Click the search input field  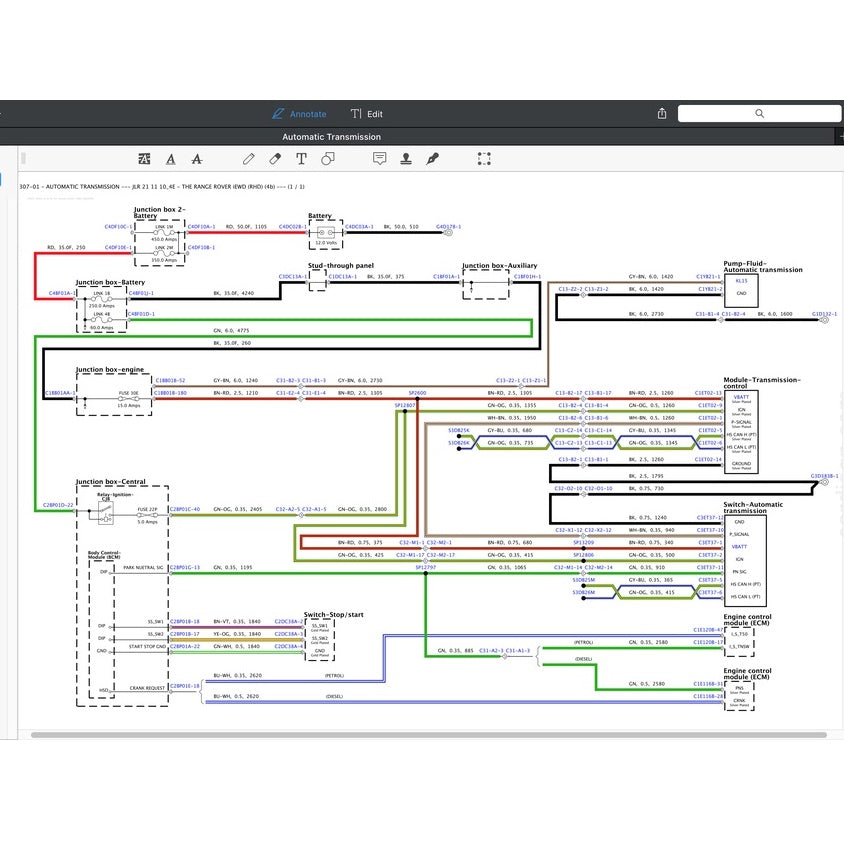point(770,114)
